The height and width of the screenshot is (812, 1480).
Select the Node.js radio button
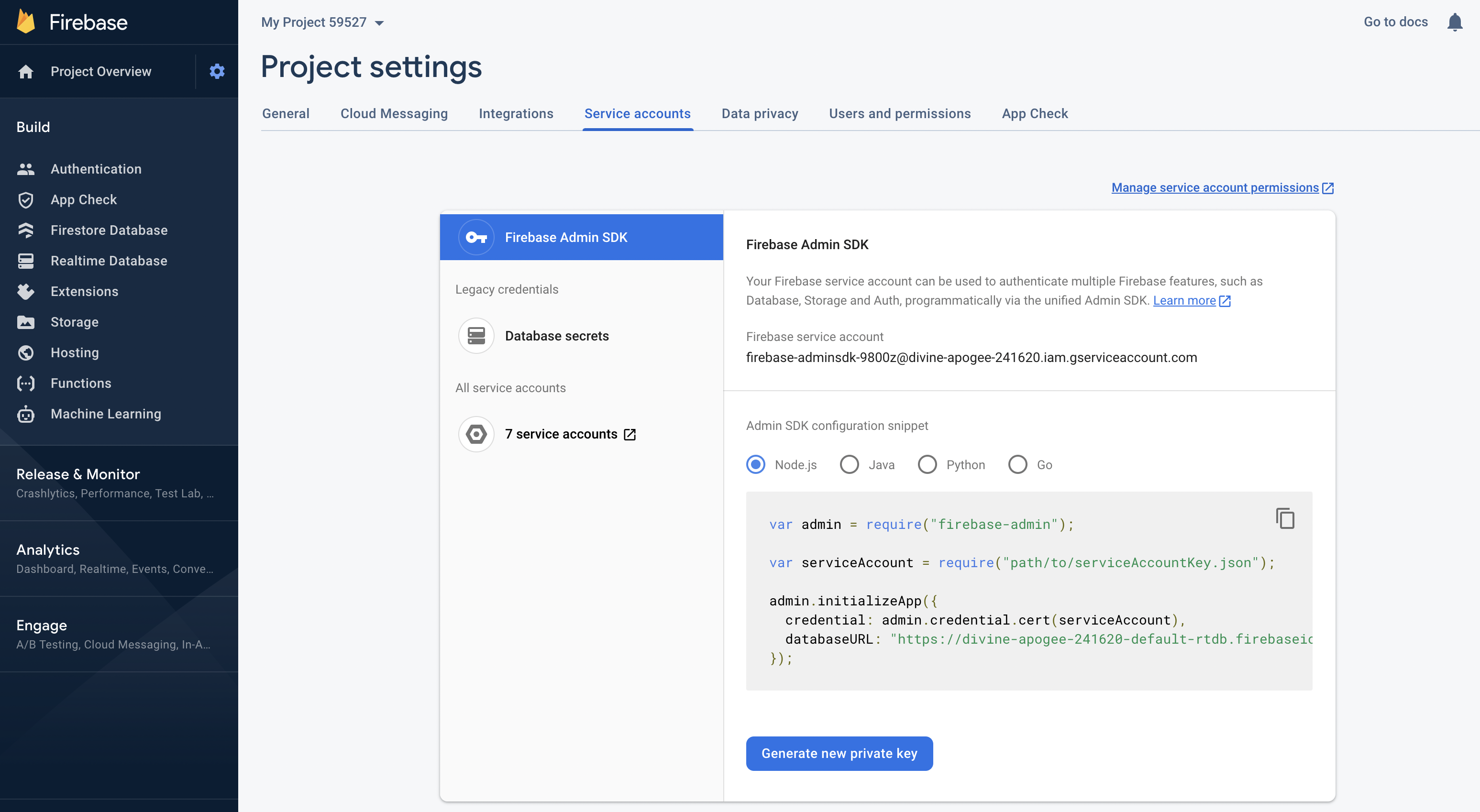click(755, 464)
